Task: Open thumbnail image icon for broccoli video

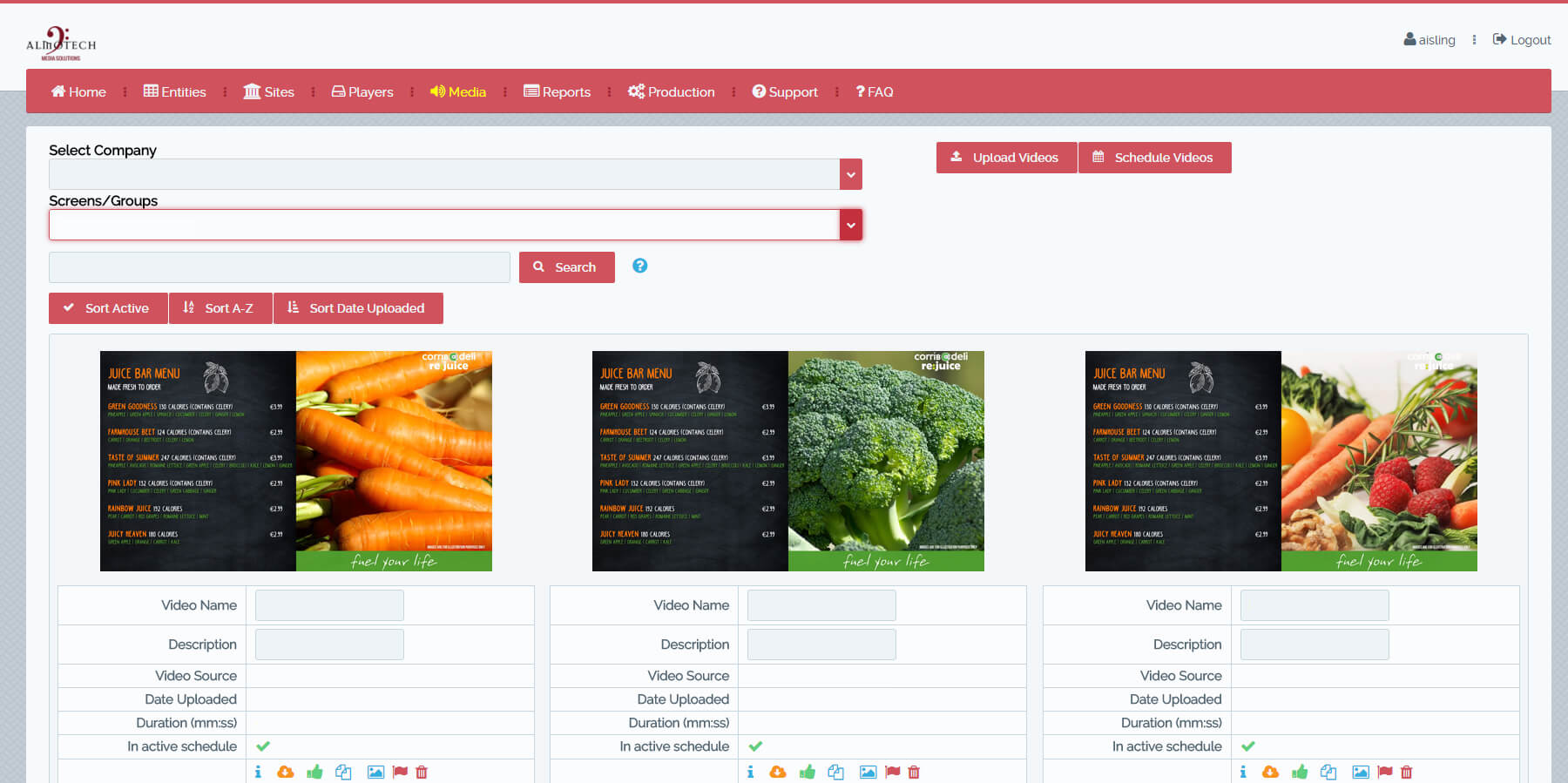Action: (x=868, y=772)
